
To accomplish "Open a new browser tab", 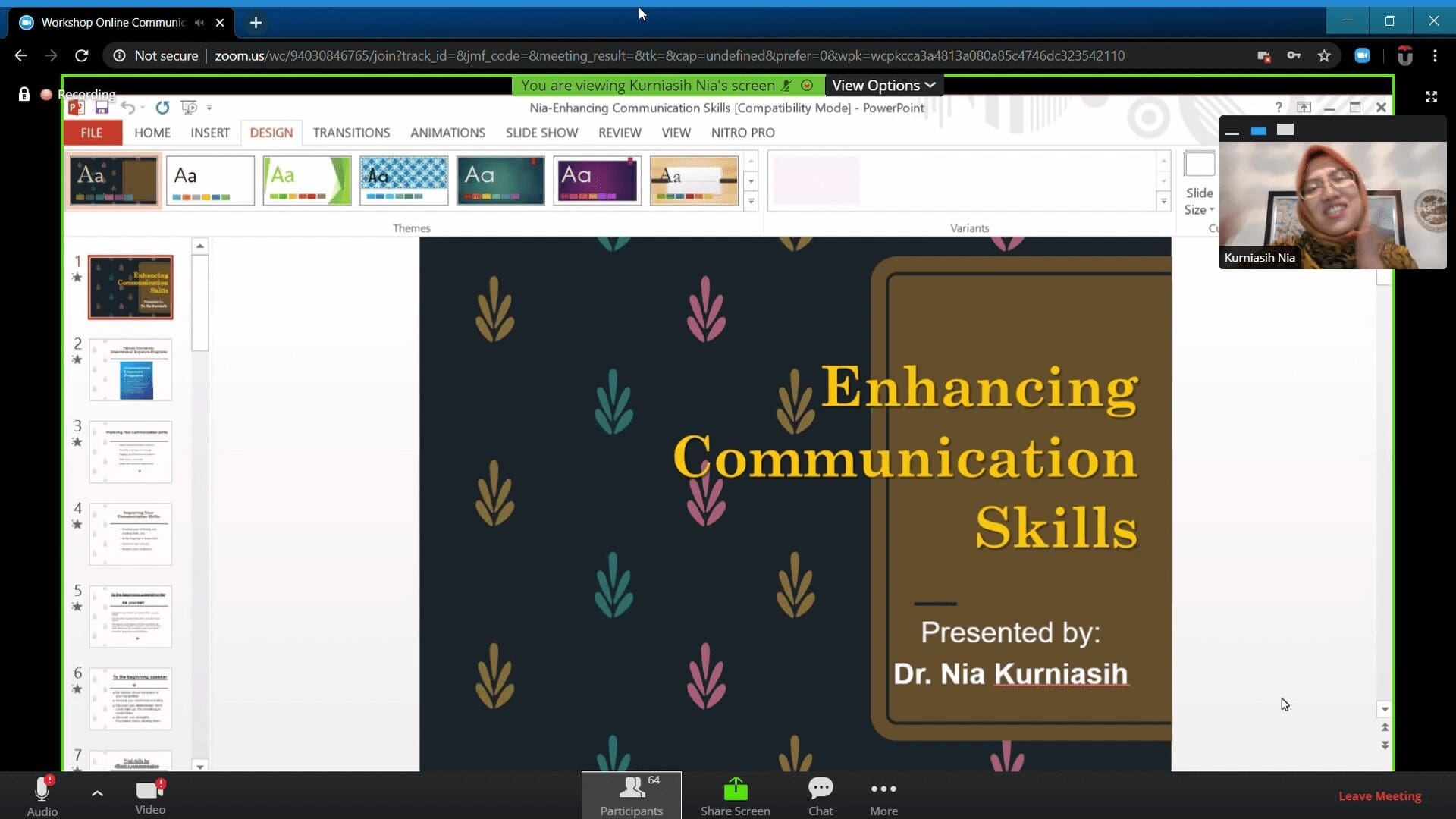I will (256, 23).
